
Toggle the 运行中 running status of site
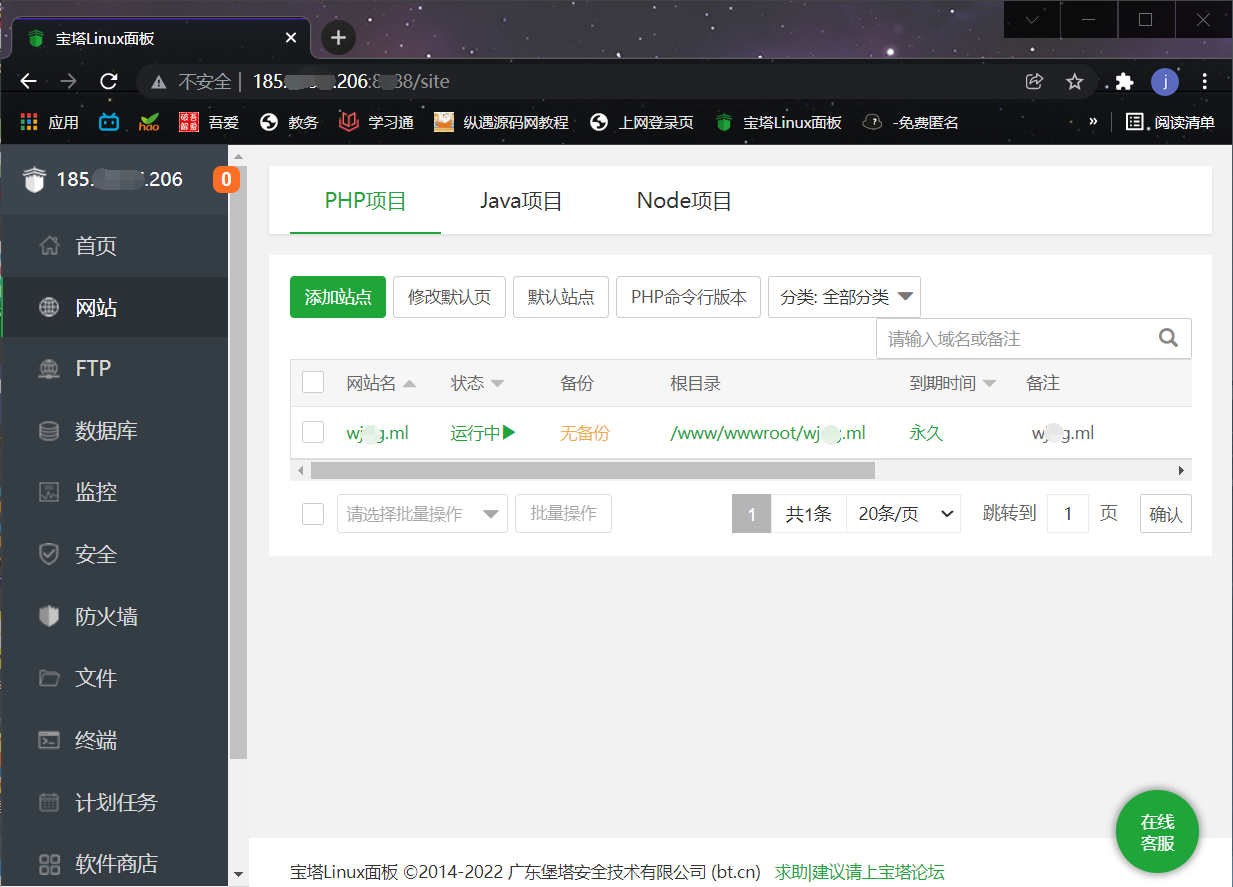click(x=483, y=433)
